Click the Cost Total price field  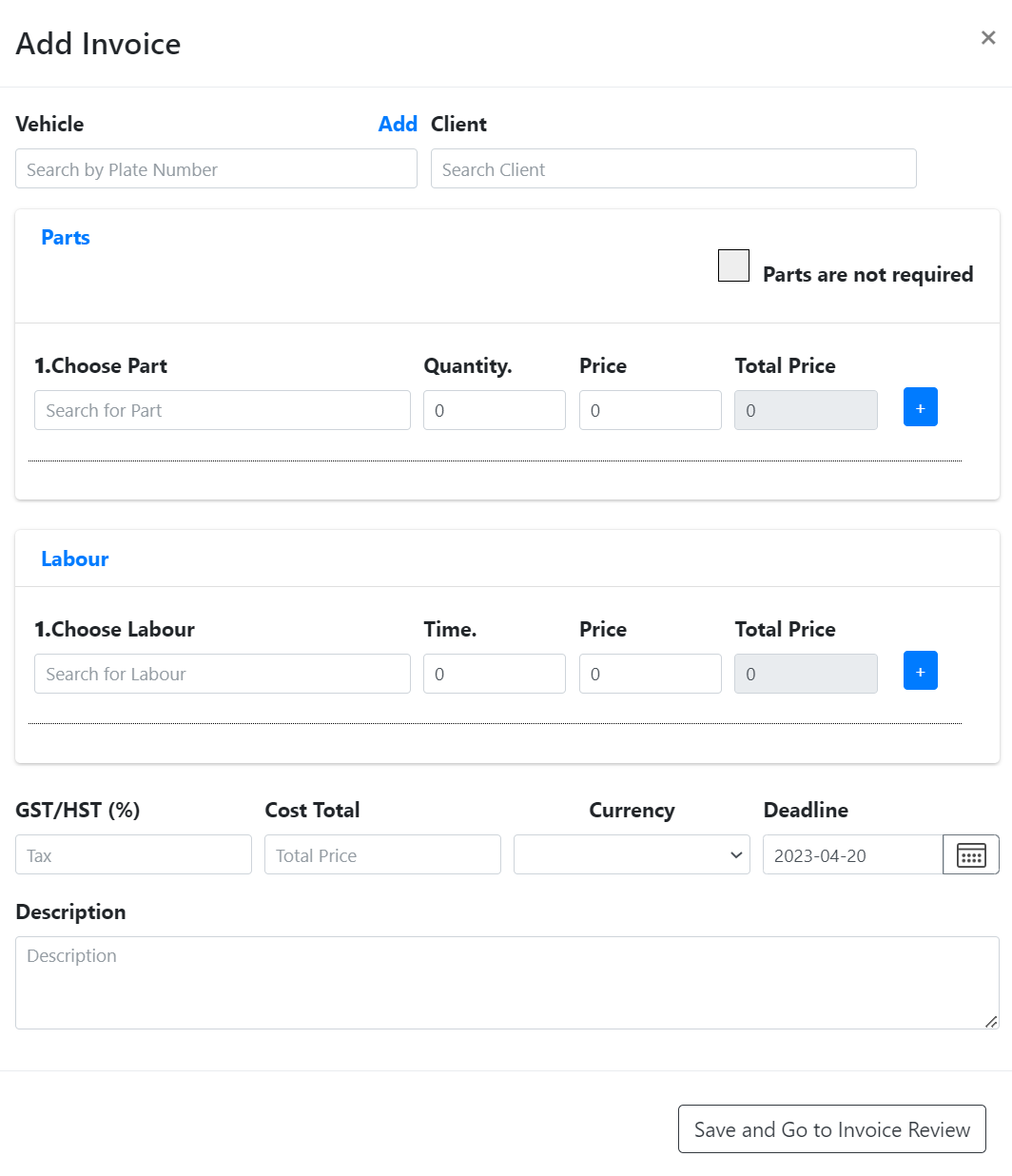coord(382,854)
